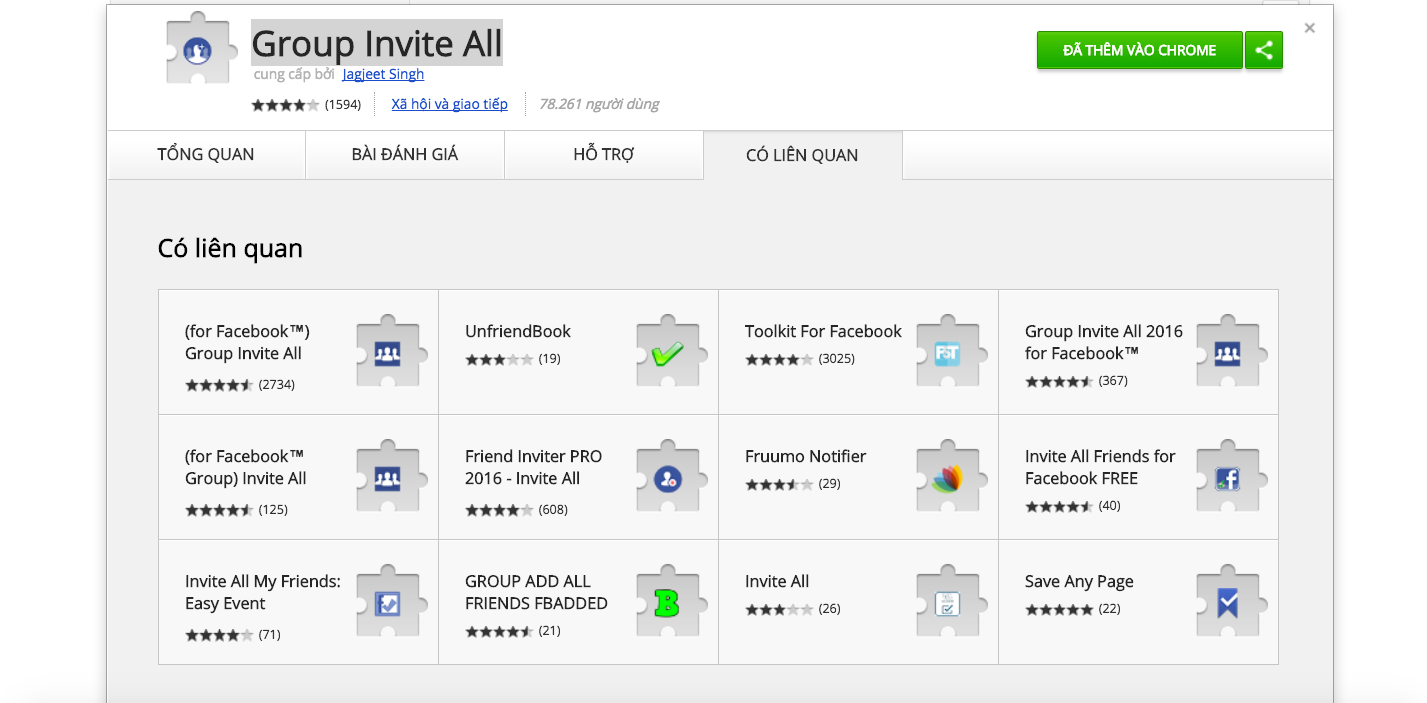Click the (3025) rating under Toolkit For Facebook
Viewport: 1427px width, 703px height.
point(837,358)
